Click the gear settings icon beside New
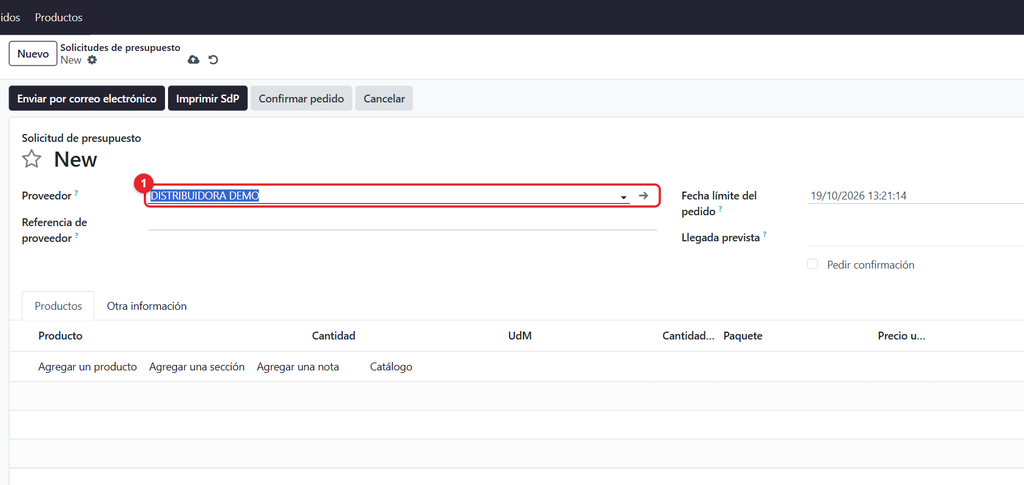This screenshot has width=1024, height=485. (x=92, y=60)
